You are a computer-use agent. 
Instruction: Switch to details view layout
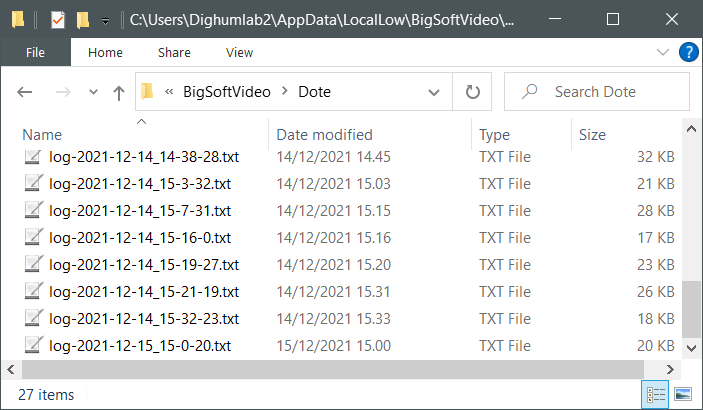click(x=655, y=395)
